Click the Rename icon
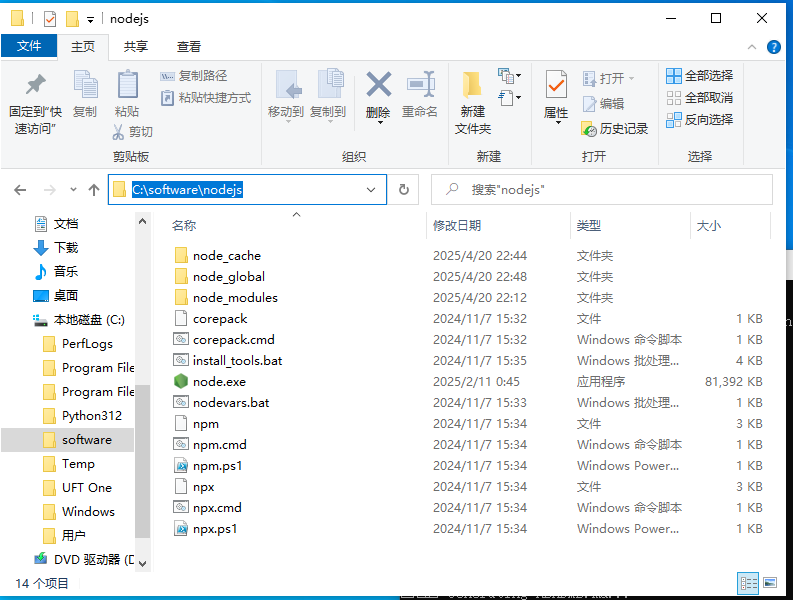Screen dimensions: 793x600 420,84
